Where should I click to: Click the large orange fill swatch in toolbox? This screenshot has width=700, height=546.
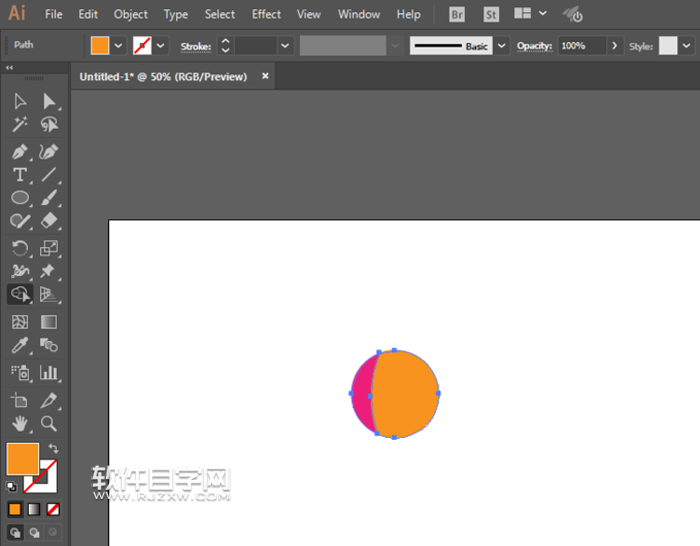pos(22,459)
